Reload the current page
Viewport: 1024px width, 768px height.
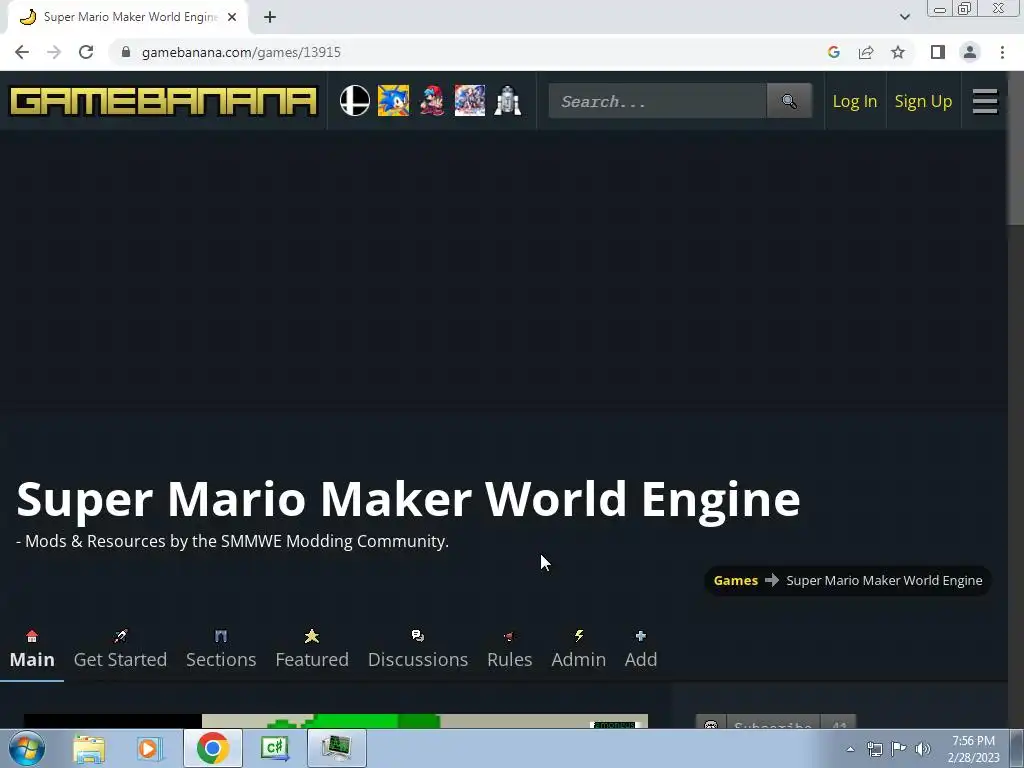86,52
